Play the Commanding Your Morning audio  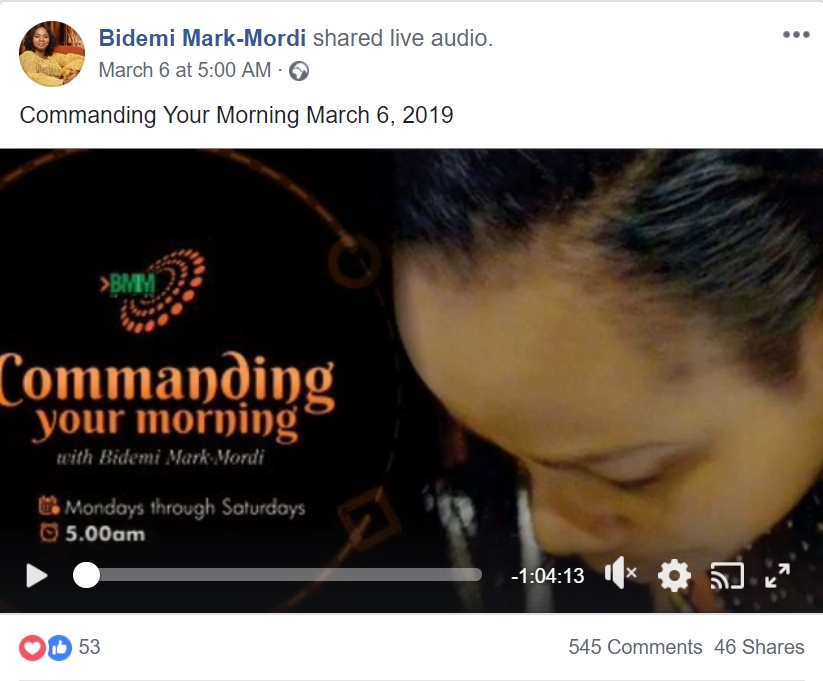pos(37,576)
